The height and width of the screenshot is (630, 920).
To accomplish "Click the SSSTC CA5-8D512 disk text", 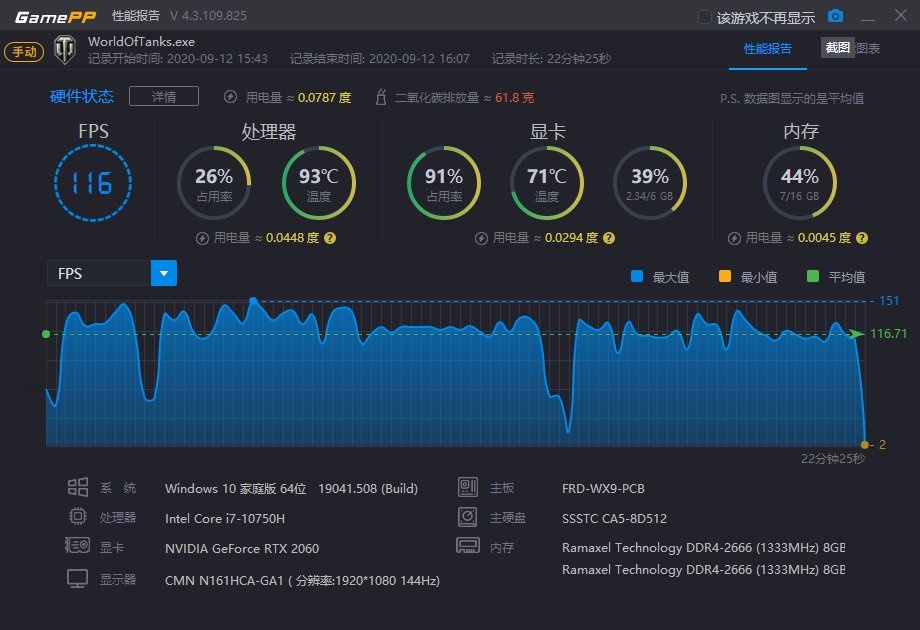I will [x=614, y=519].
